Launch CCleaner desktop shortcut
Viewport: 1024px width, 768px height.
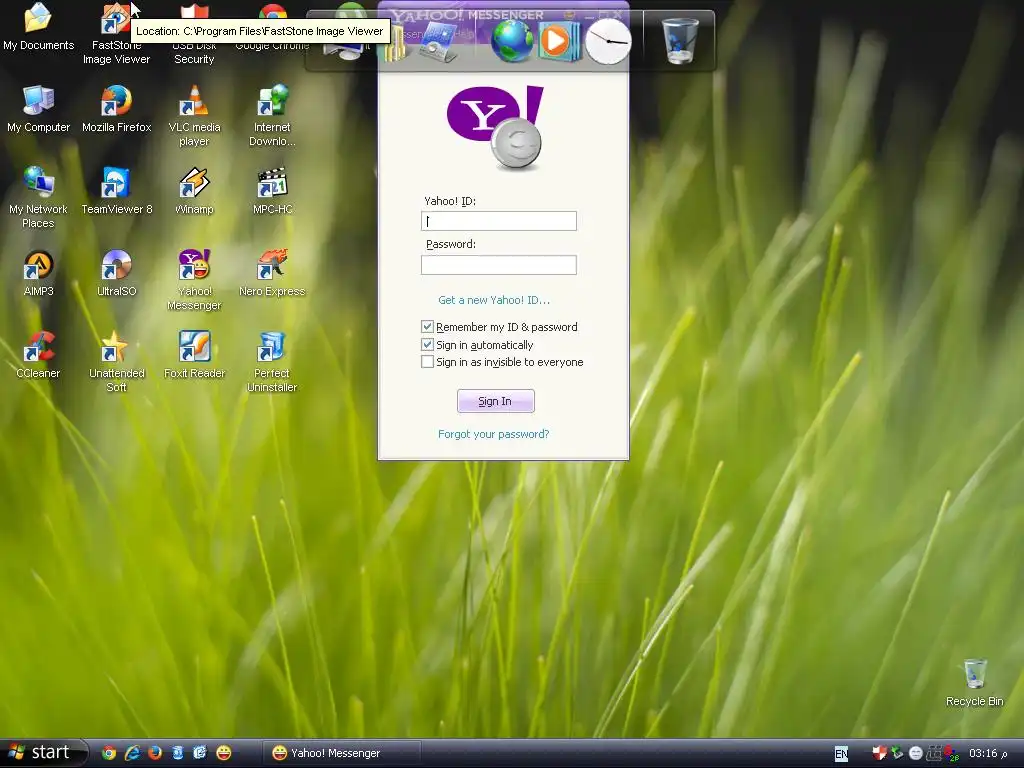tap(38, 355)
